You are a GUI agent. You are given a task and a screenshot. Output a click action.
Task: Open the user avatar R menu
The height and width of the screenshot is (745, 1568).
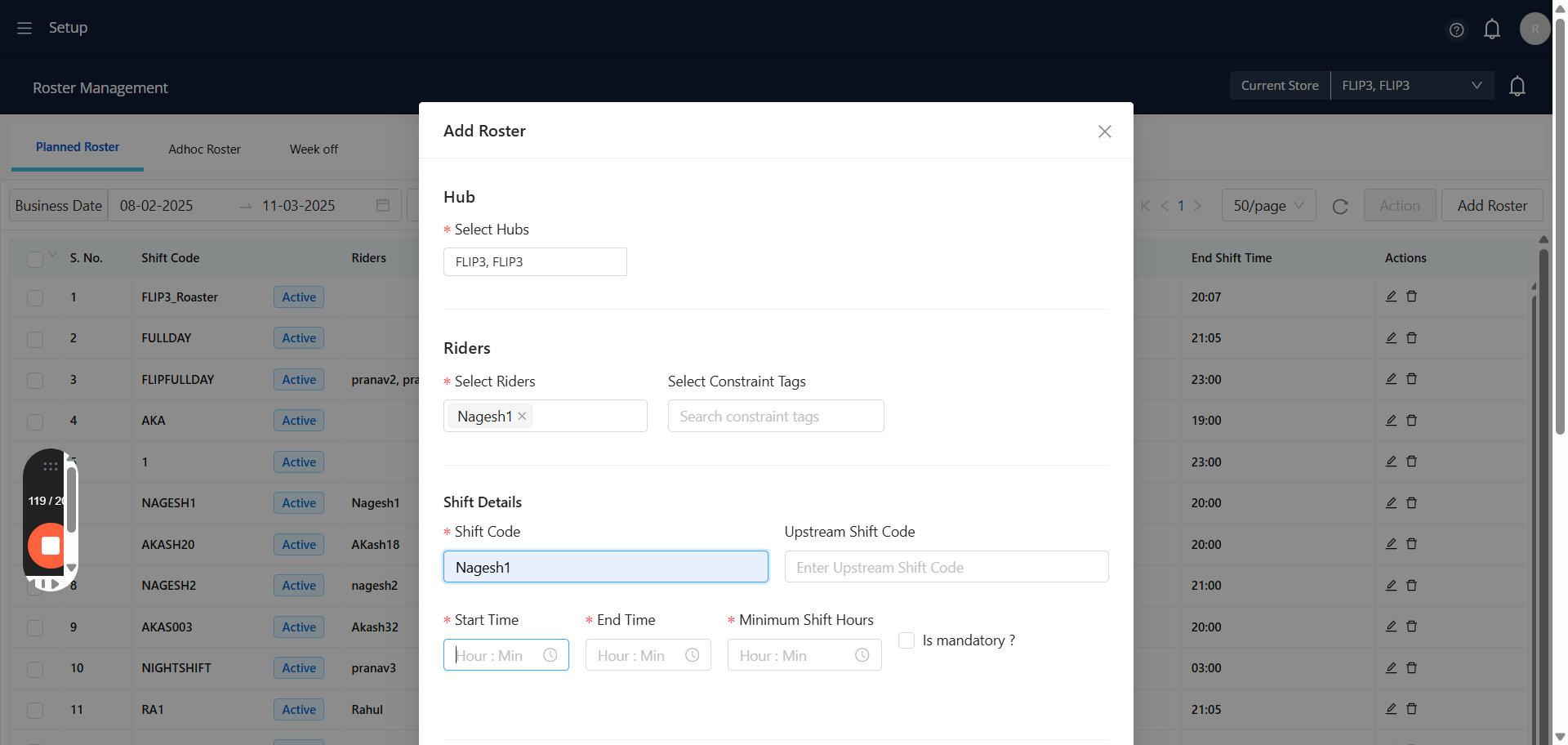[x=1535, y=29]
